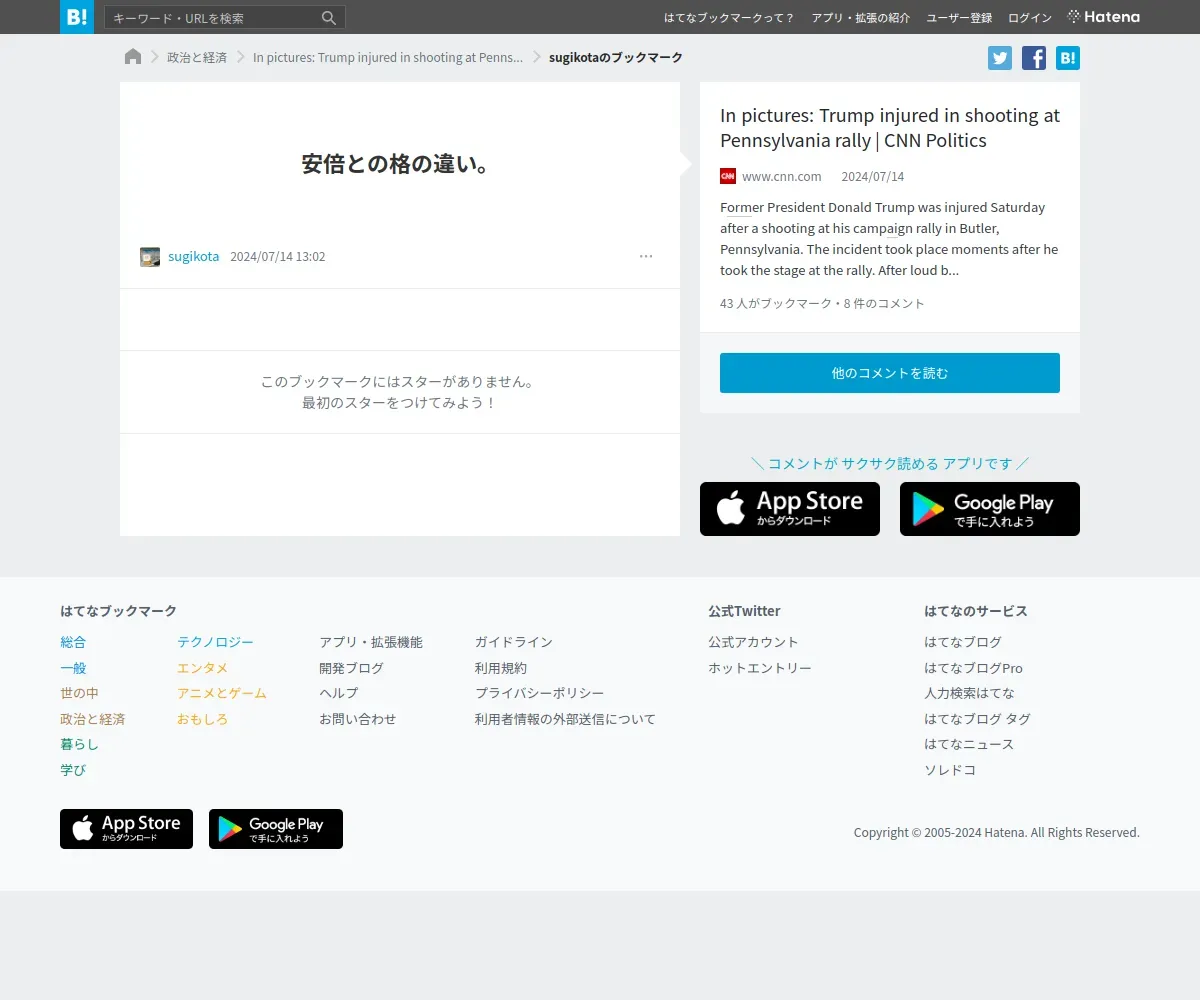Viewport: 1200px width, 1000px height.
Task: Open 政治と経済 breadcrumb
Action: (x=197, y=58)
